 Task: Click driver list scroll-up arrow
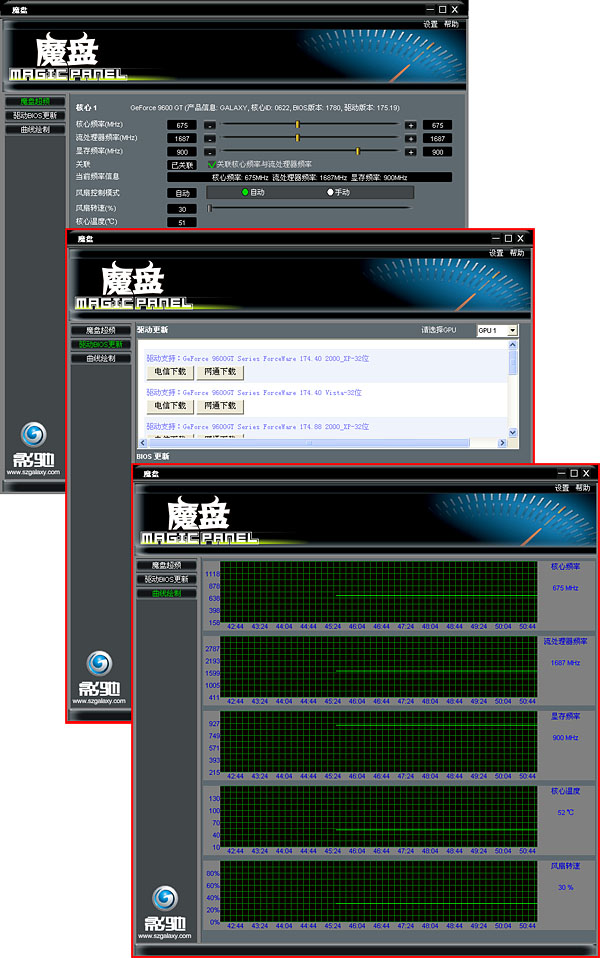[x=513, y=345]
